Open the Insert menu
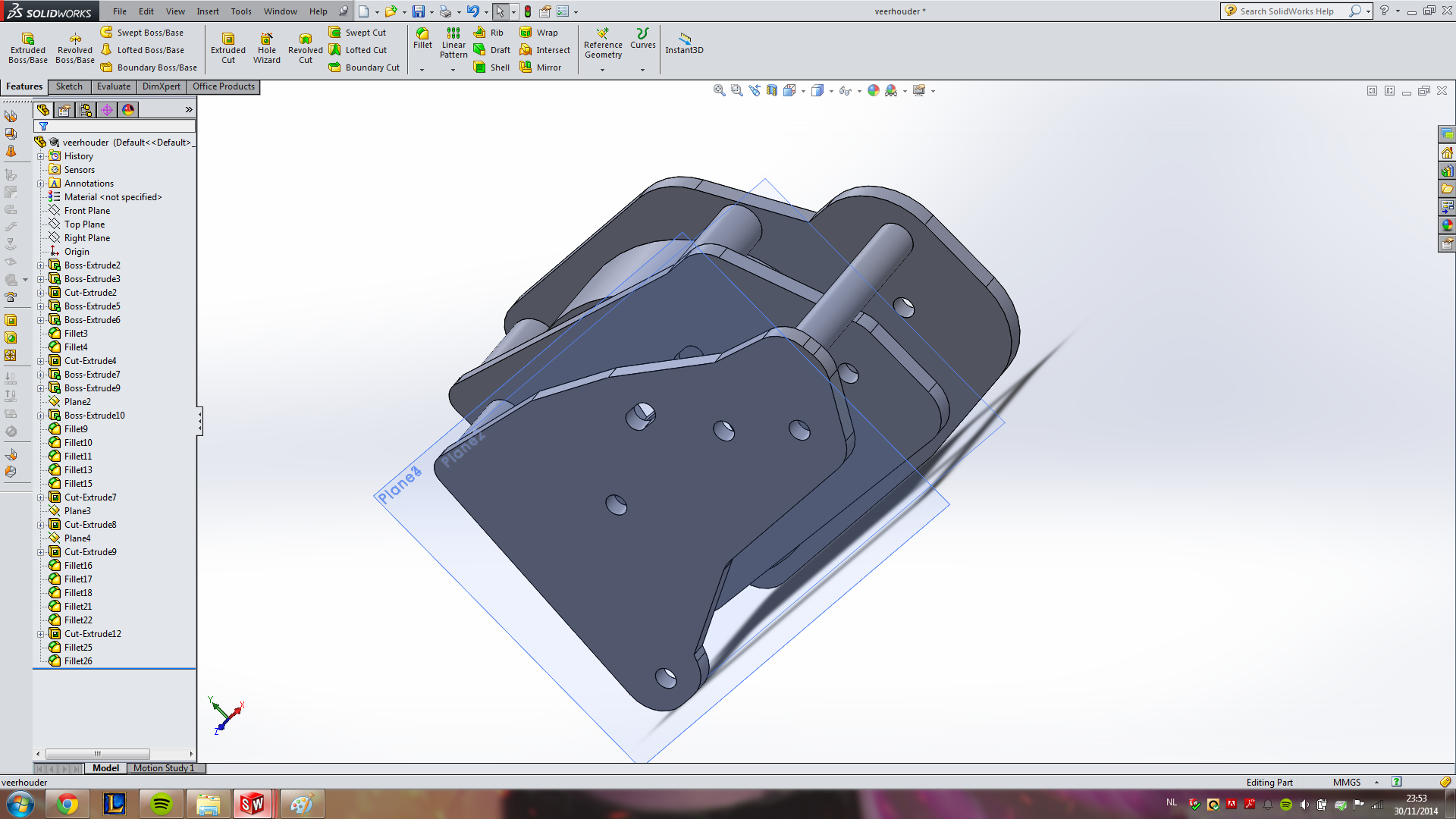This screenshot has height=819, width=1456. coord(208,11)
